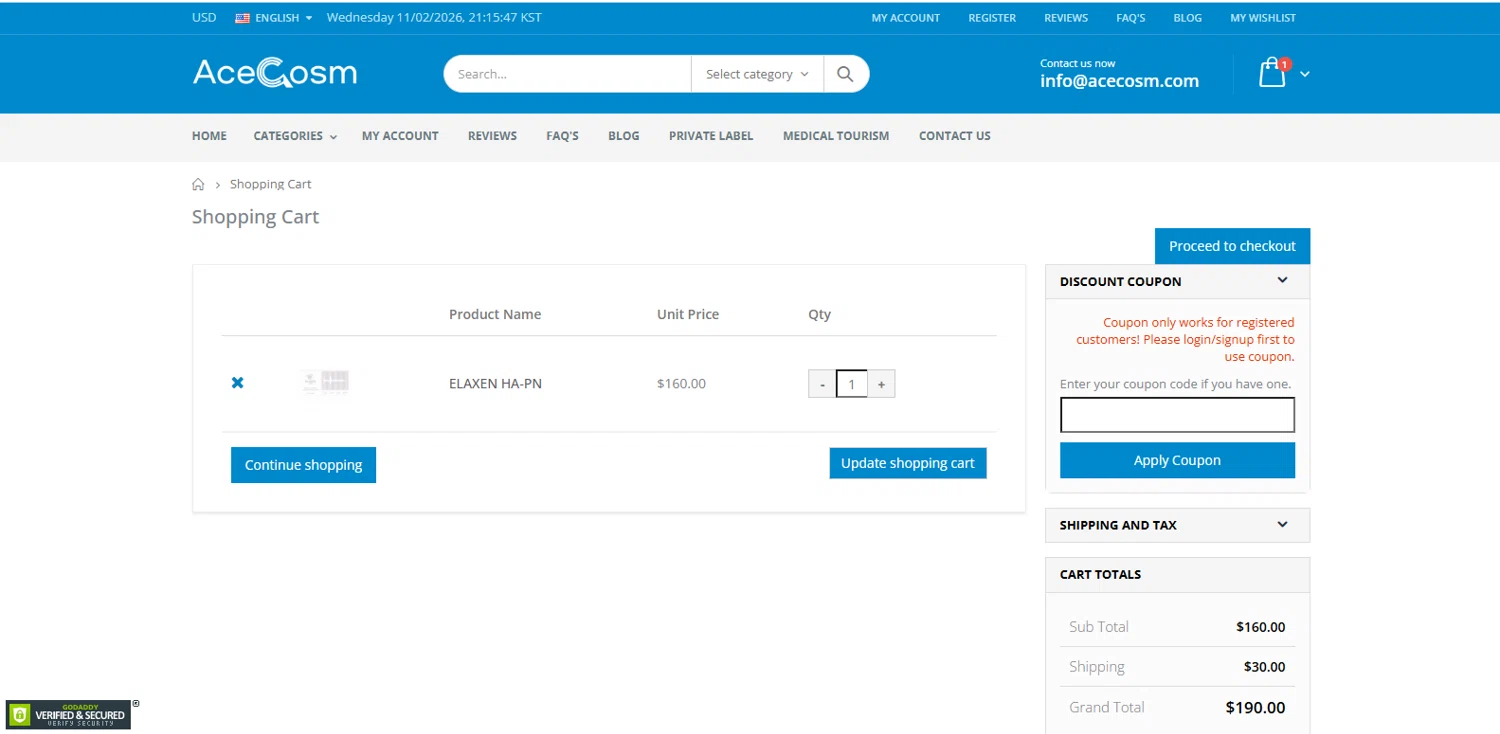This screenshot has height=734, width=1500.
Task: Click MY ACCOUNT in top bar
Action: 906,18
